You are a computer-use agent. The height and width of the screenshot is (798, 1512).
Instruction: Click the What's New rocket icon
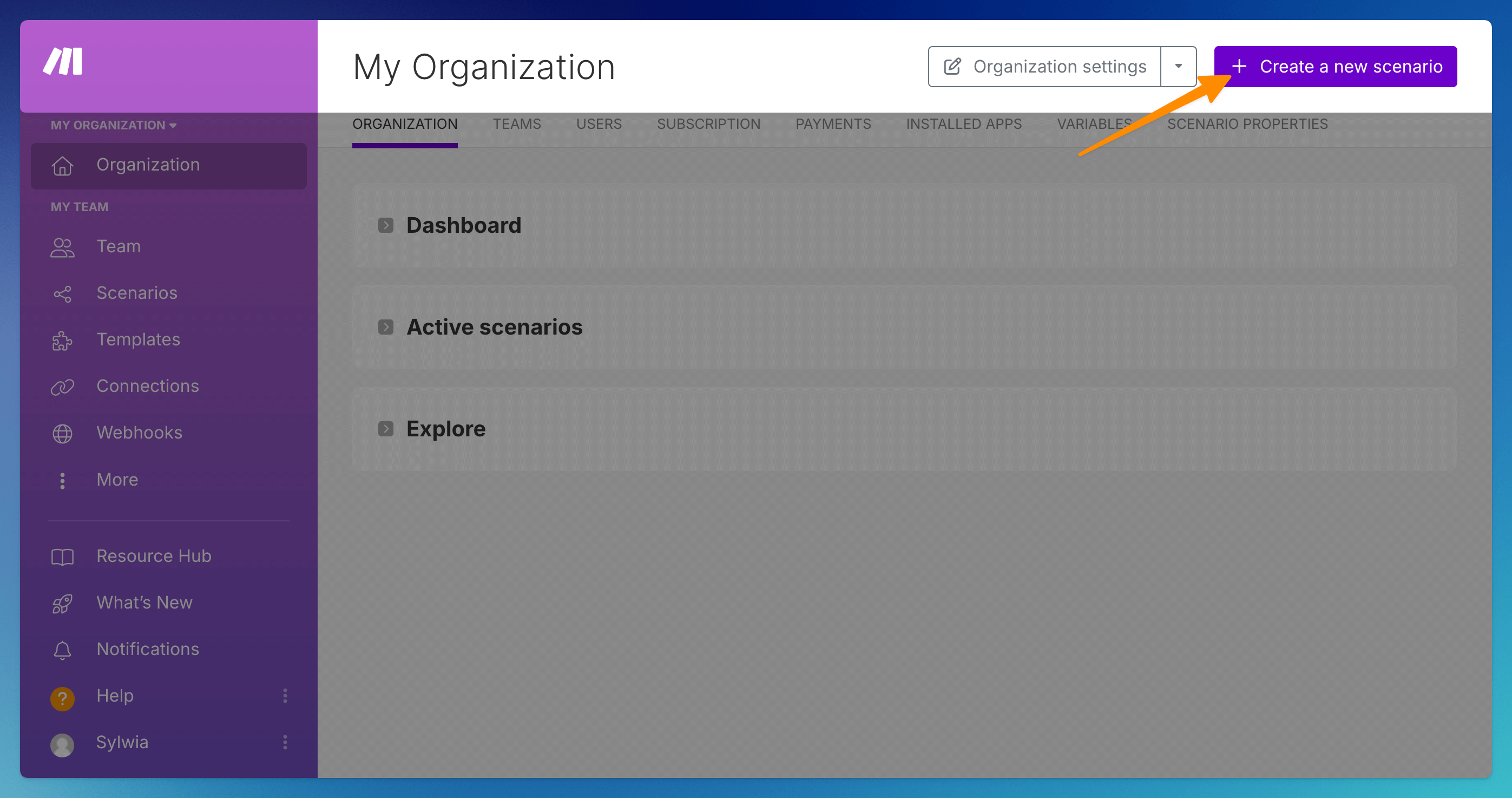(x=62, y=603)
